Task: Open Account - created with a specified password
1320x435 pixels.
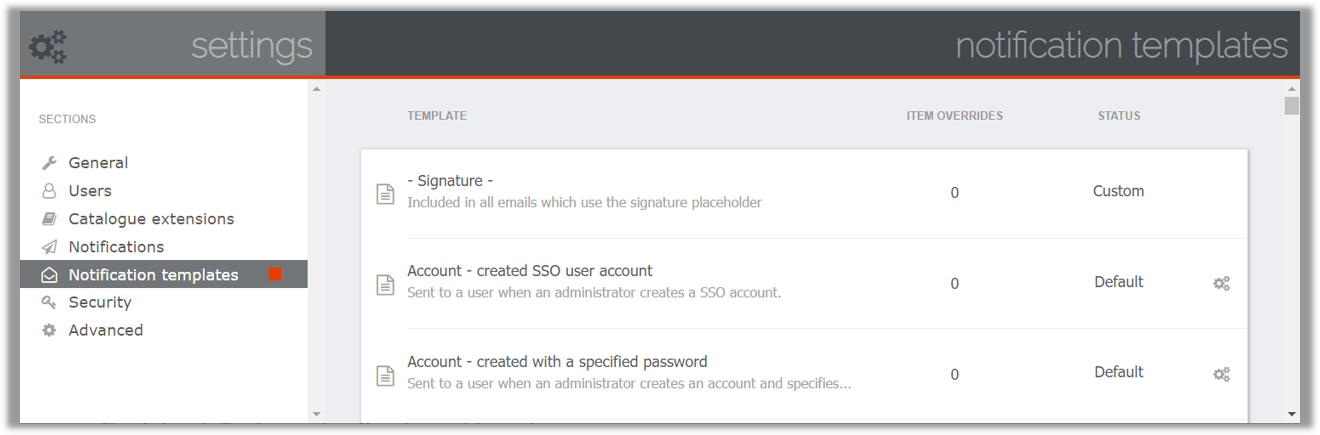Action: (557, 362)
